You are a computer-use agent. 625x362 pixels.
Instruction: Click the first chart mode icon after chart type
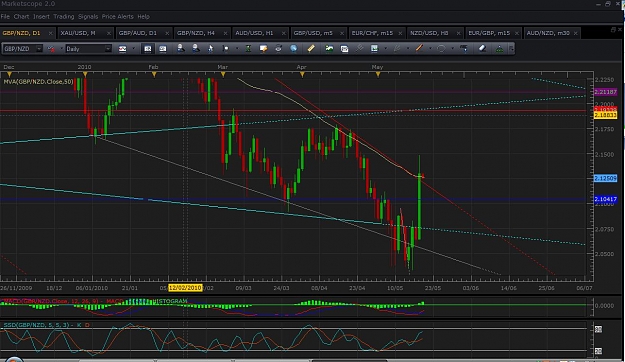pyautogui.click(x=147, y=49)
